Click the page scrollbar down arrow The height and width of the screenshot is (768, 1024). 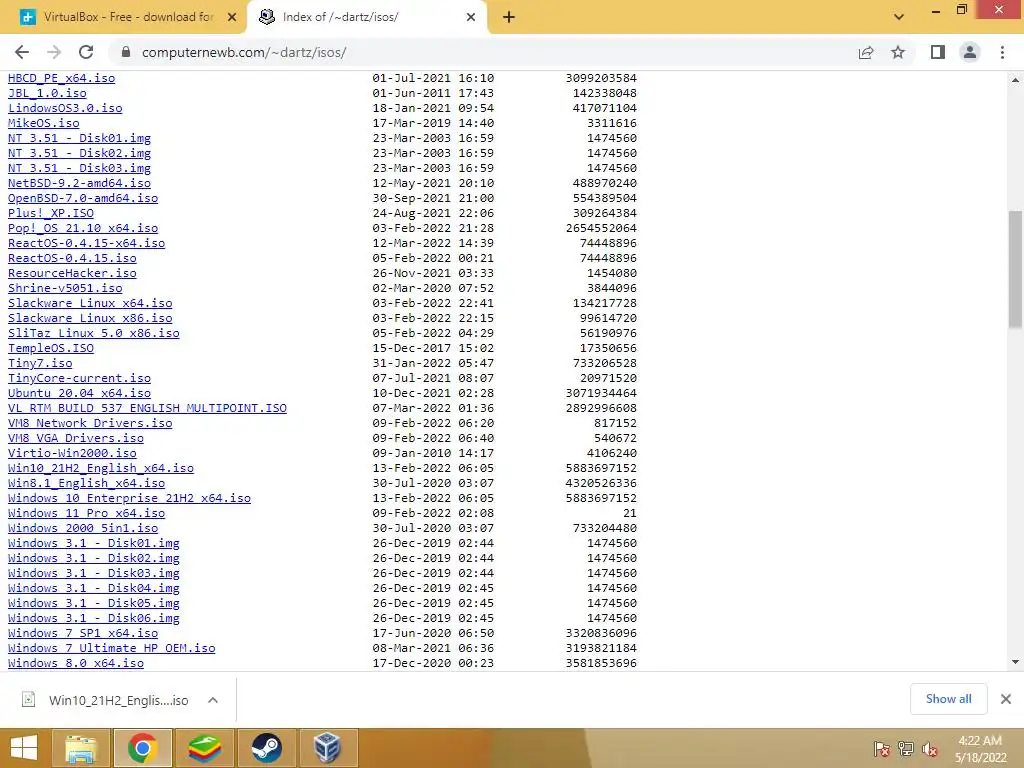pos(1015,662)
